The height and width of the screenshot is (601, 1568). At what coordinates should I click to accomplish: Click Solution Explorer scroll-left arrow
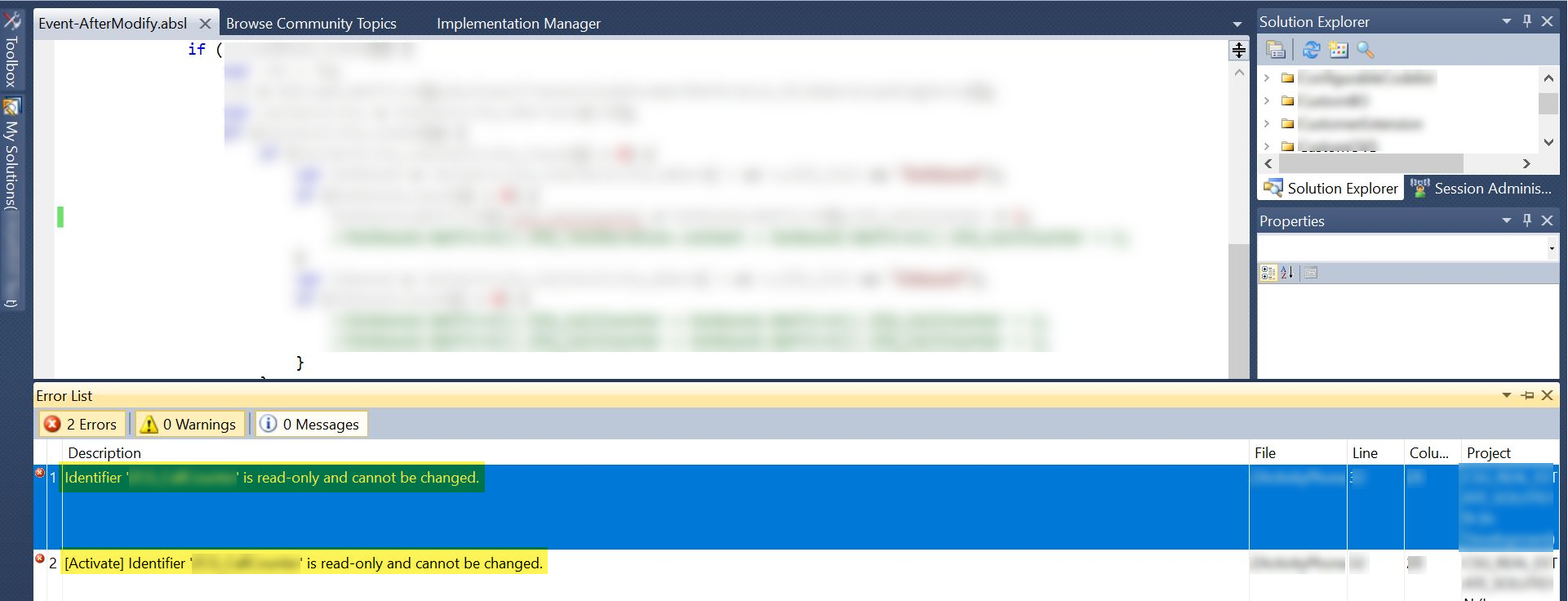coord(1268,163)
